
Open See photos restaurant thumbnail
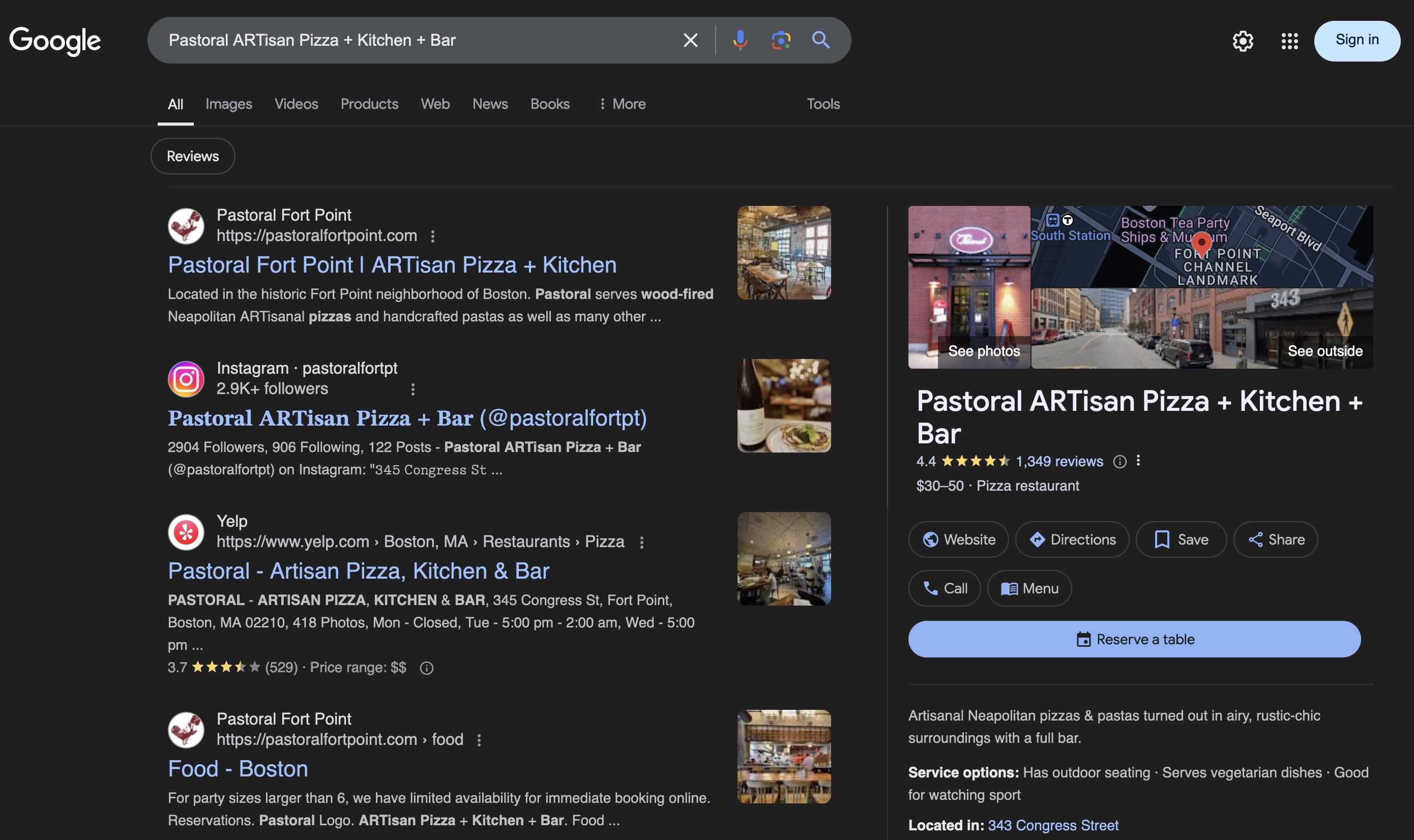(968, 288)
